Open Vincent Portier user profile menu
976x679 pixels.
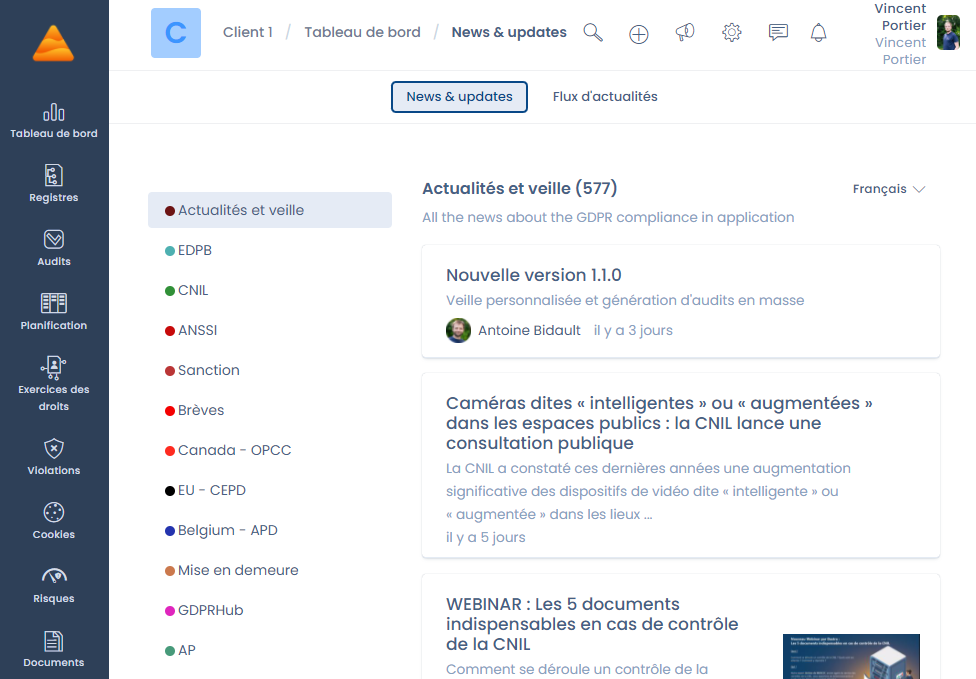pyautogui.click(x=947, y=33)
